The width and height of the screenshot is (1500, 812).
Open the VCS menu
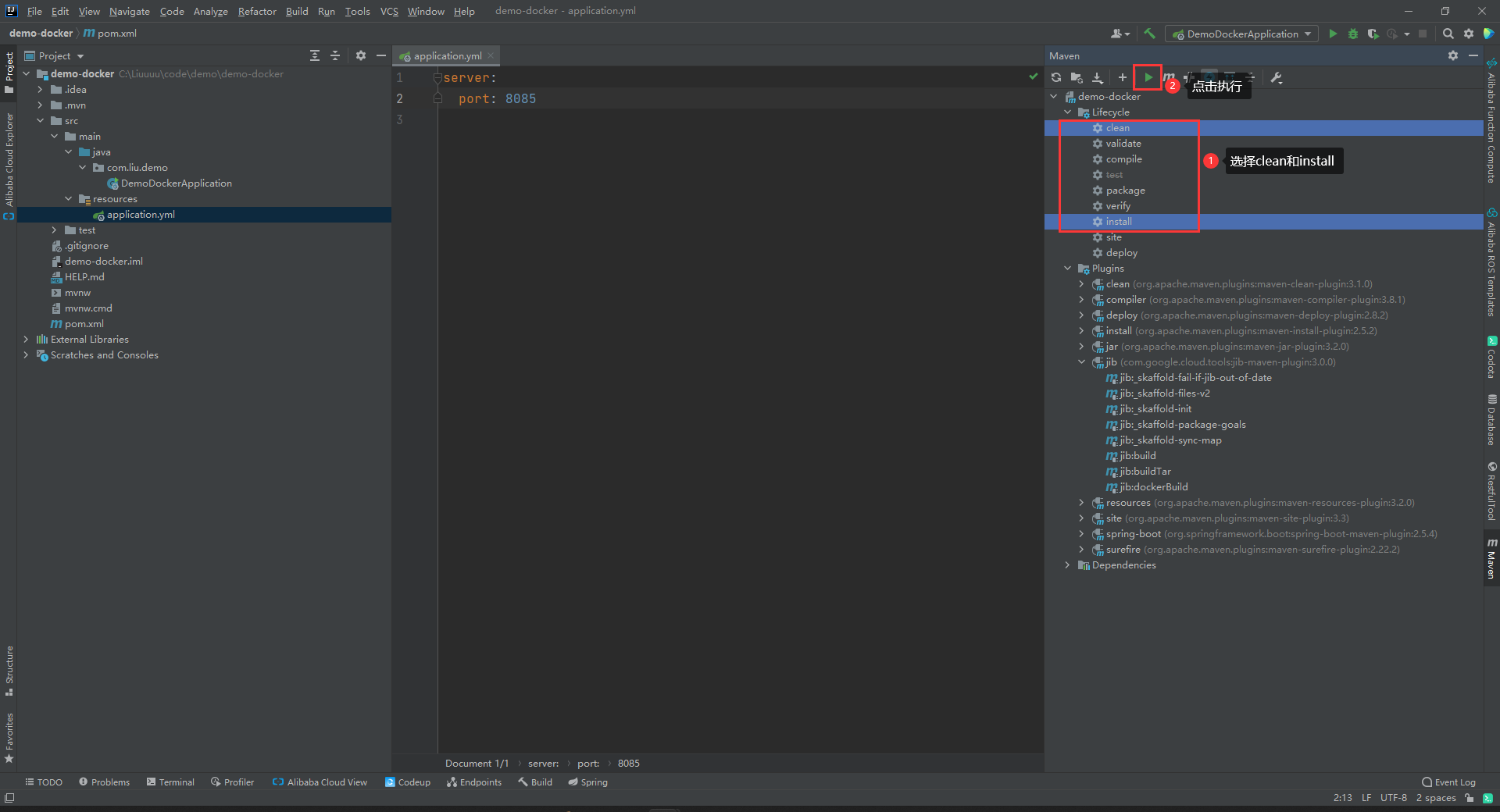tap(389, 11)
